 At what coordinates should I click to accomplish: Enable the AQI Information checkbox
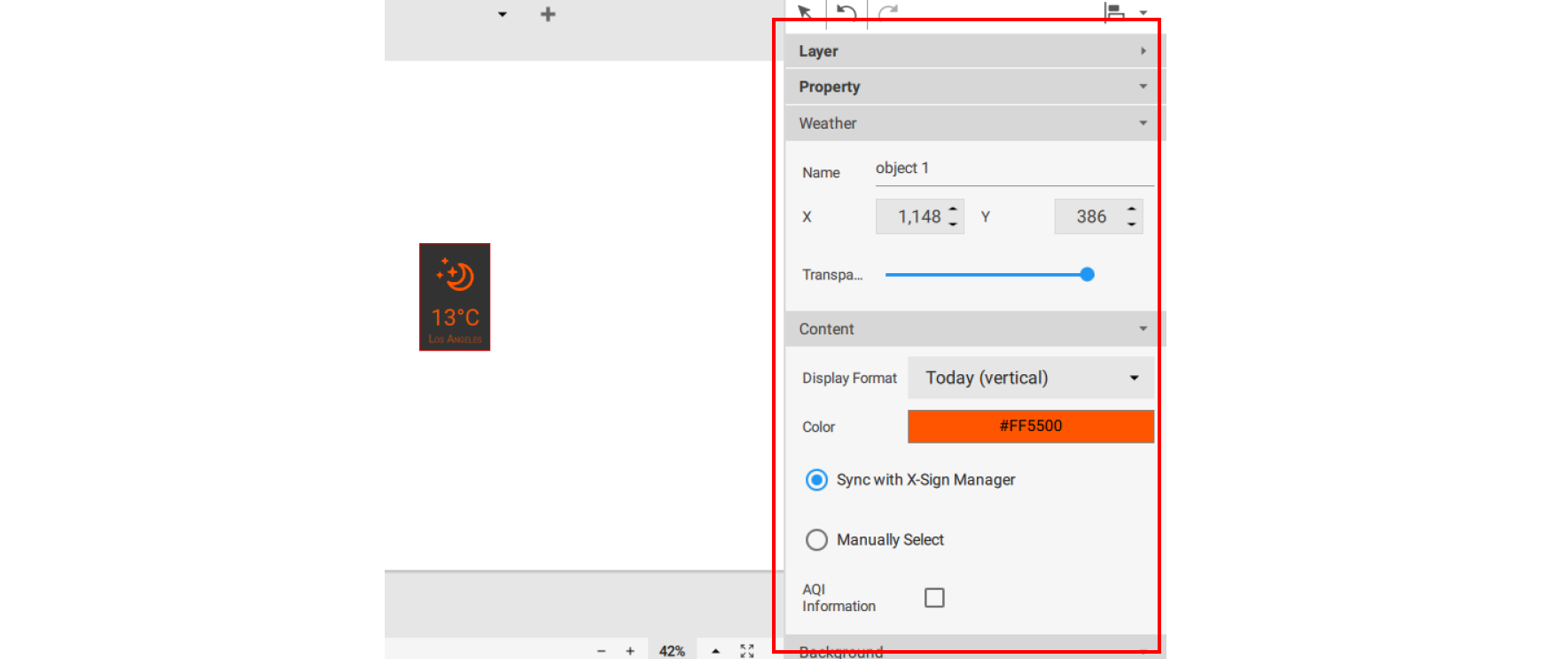pos(934,598)
